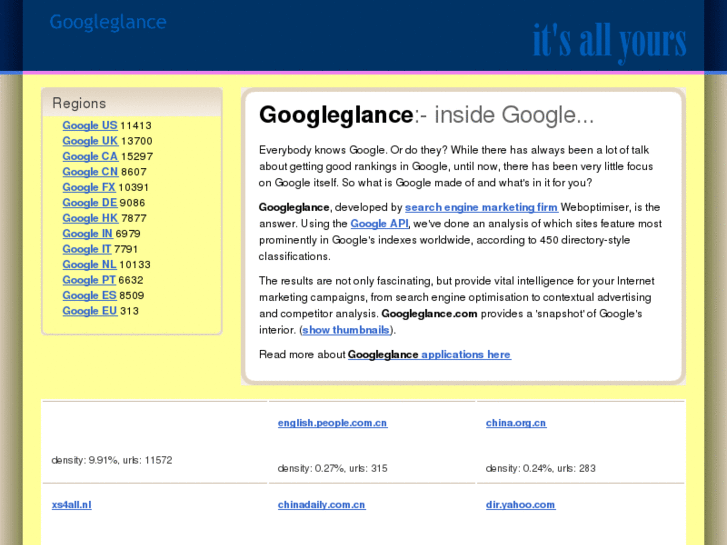Visit the Google HK region link
The height and width of the screenshot is (545, 727).
click(90, 218)
